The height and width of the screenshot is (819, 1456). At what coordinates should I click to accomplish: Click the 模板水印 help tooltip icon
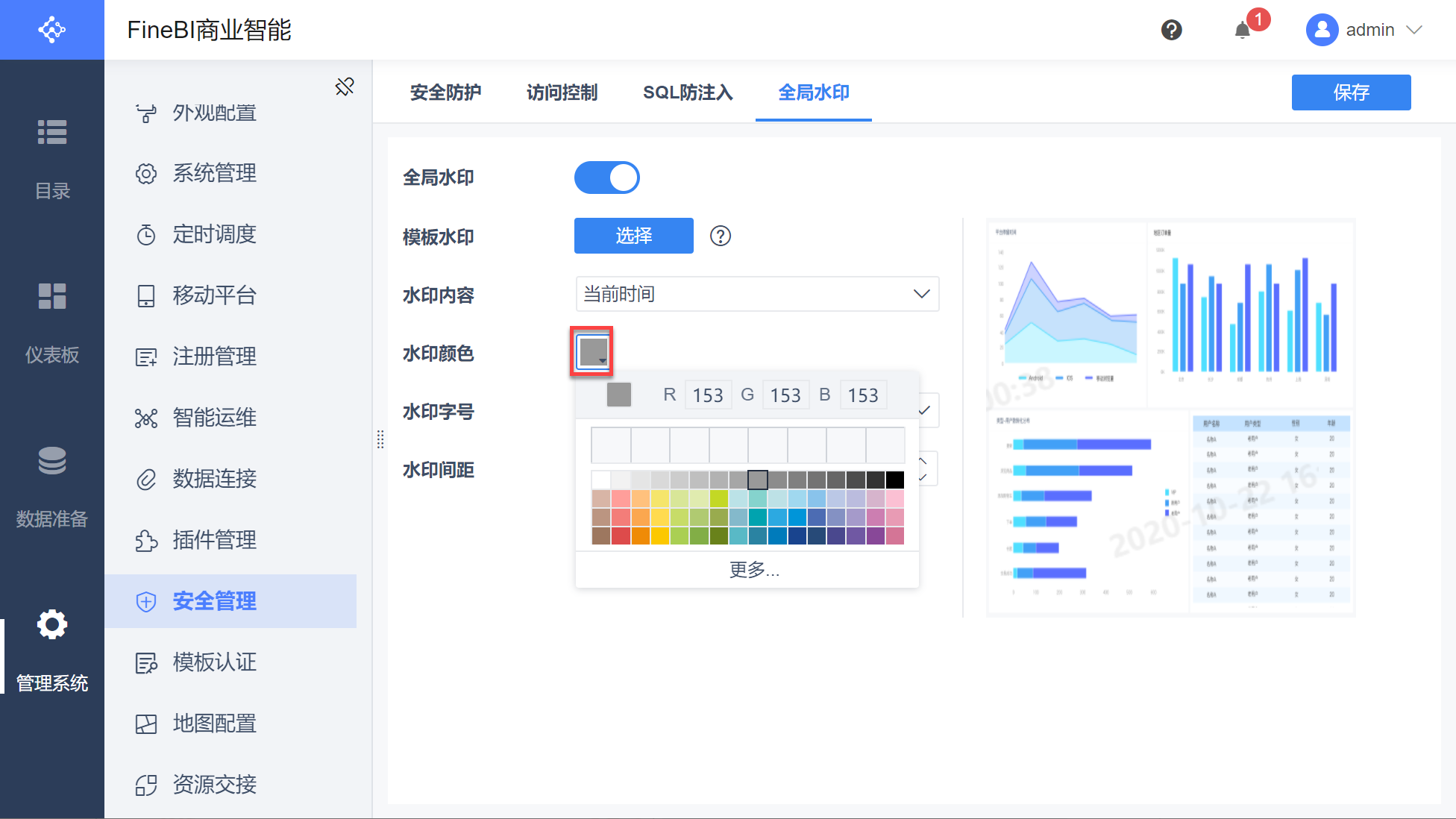(x=720, y=236)
